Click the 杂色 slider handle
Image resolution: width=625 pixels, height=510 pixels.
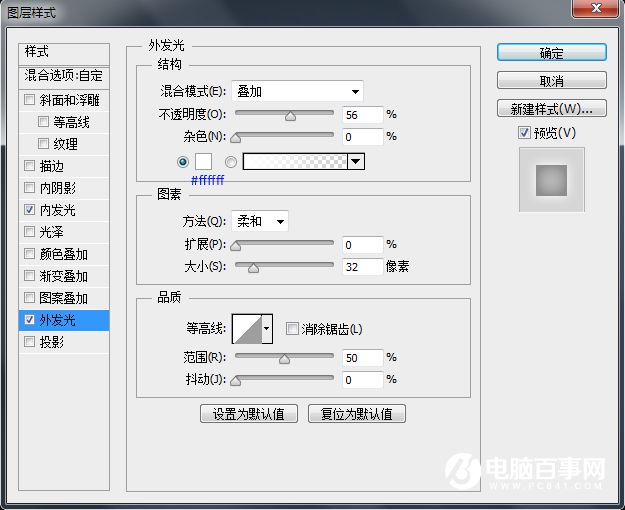pos(236,138)
